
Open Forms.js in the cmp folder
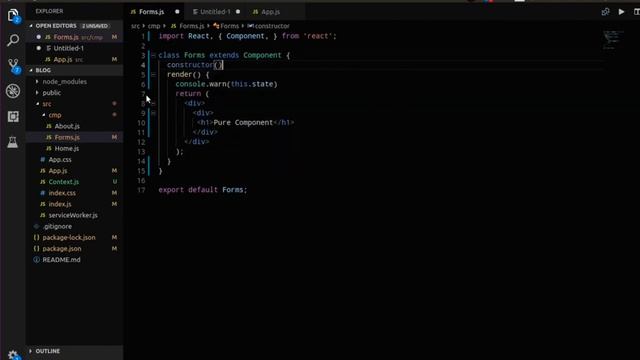75,138
